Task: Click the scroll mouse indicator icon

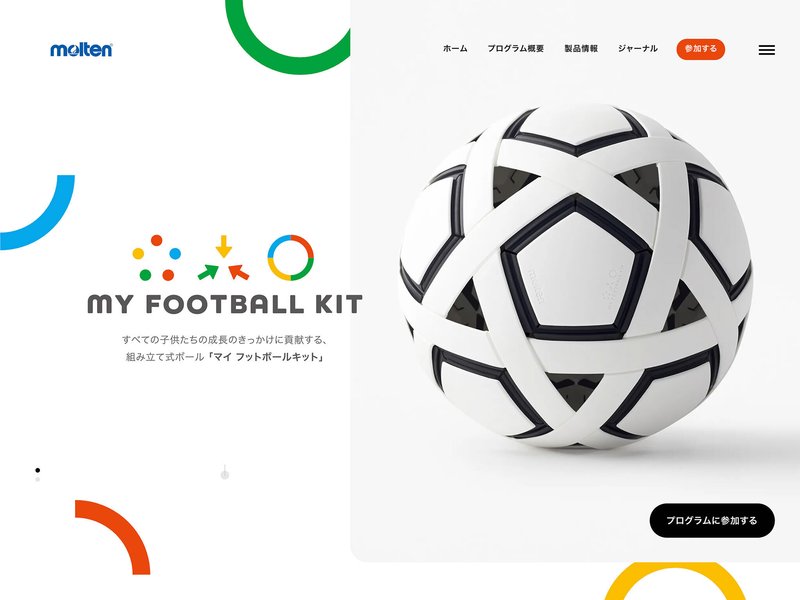Action: click(224, 472)
